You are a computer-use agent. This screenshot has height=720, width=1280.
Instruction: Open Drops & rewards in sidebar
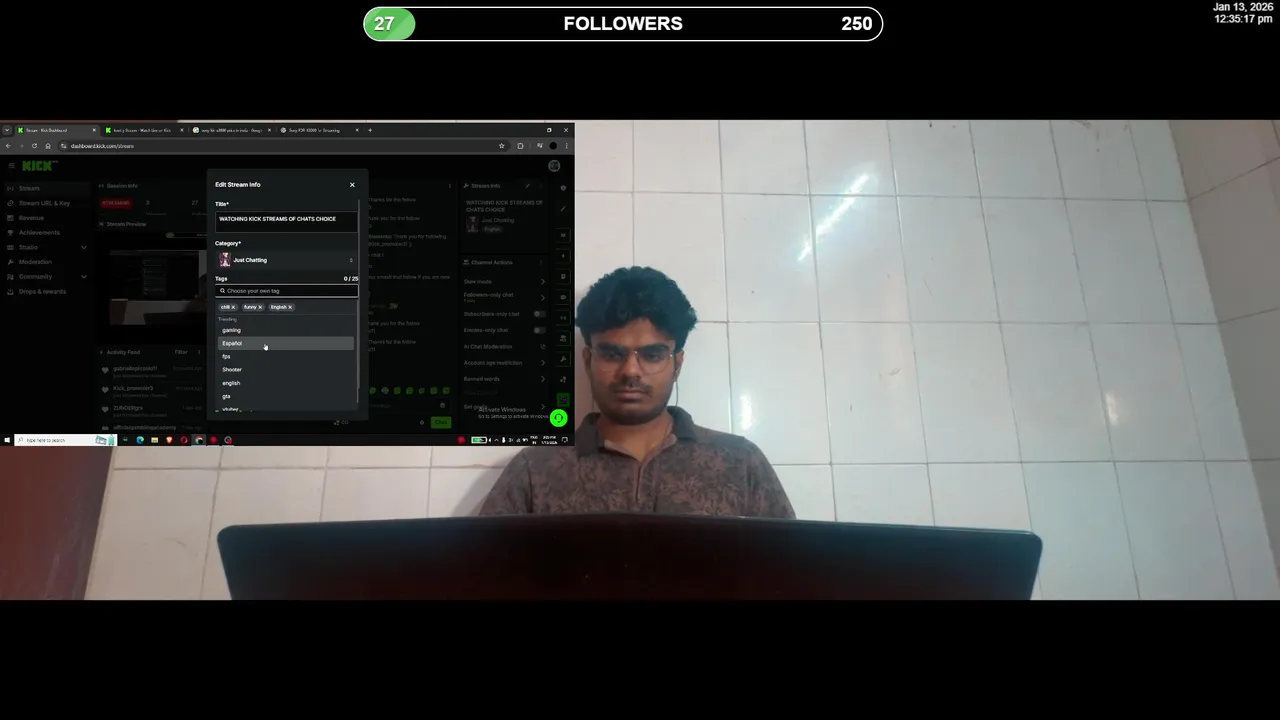(47, 291)
